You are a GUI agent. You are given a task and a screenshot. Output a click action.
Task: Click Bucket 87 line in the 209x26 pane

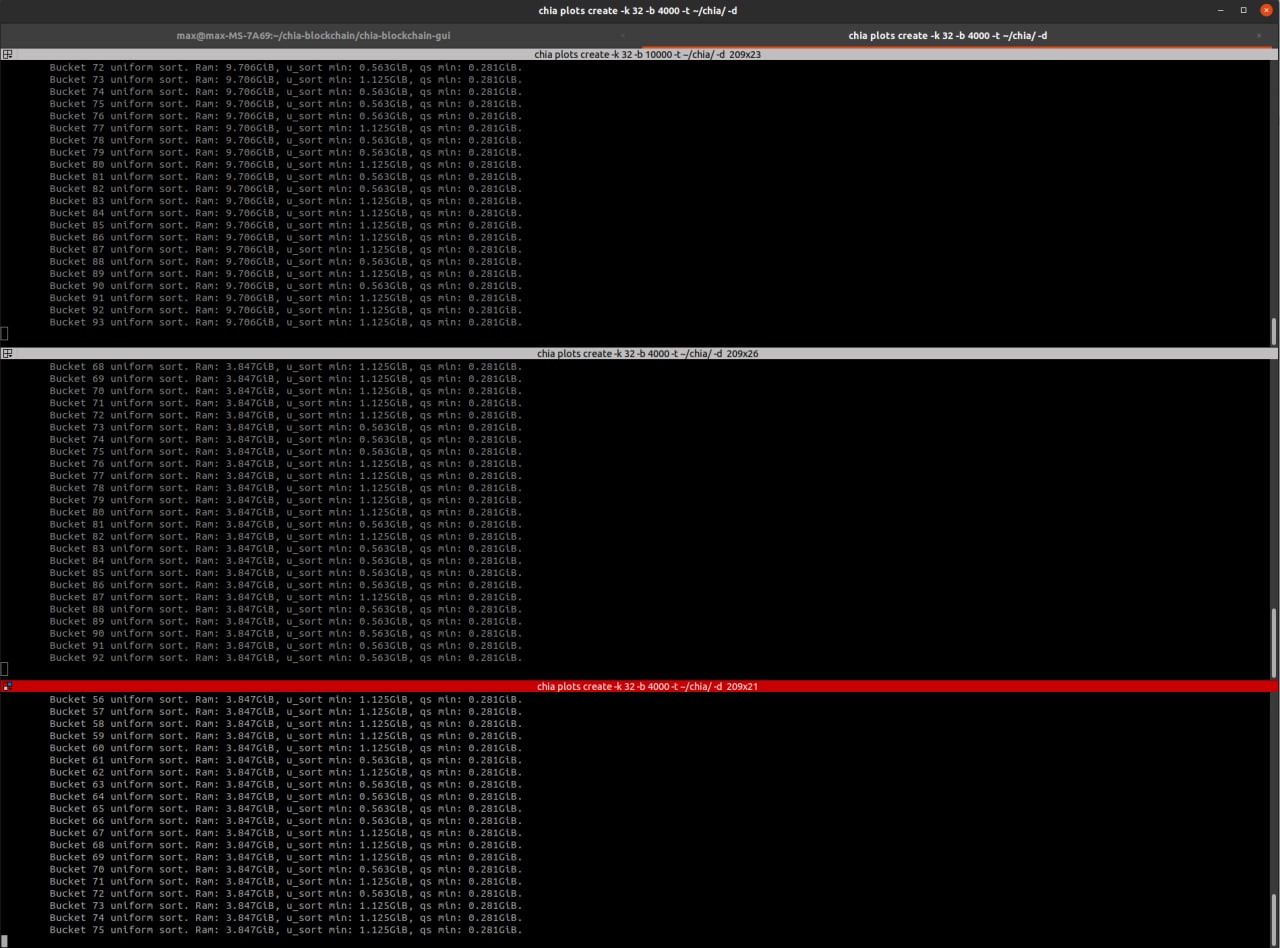coord(286,597)
